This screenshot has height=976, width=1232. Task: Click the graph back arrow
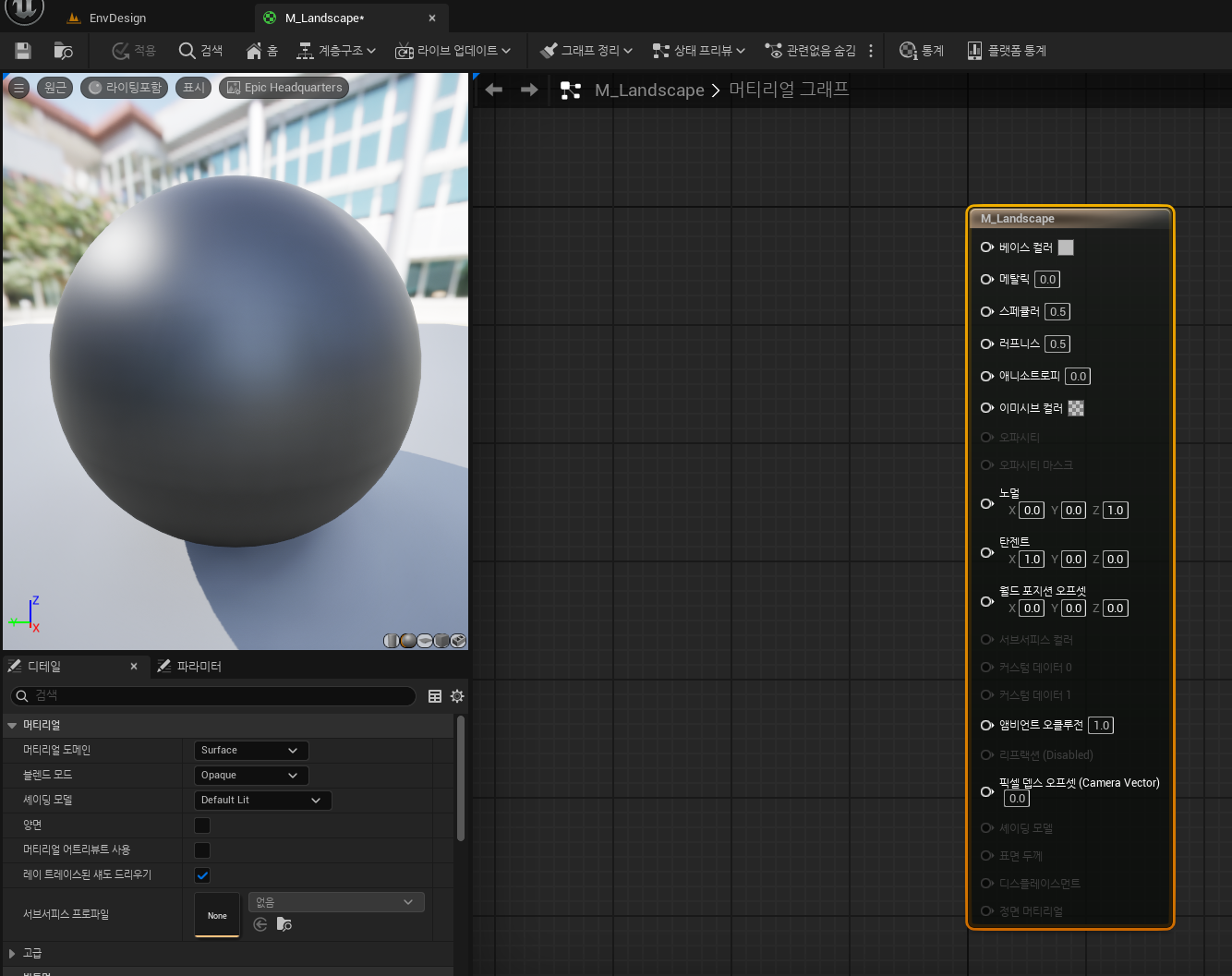[494, 90]
